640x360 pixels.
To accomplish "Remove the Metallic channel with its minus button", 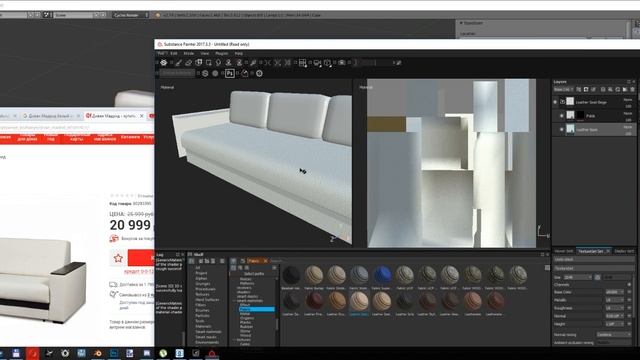I will click(630, 300).
